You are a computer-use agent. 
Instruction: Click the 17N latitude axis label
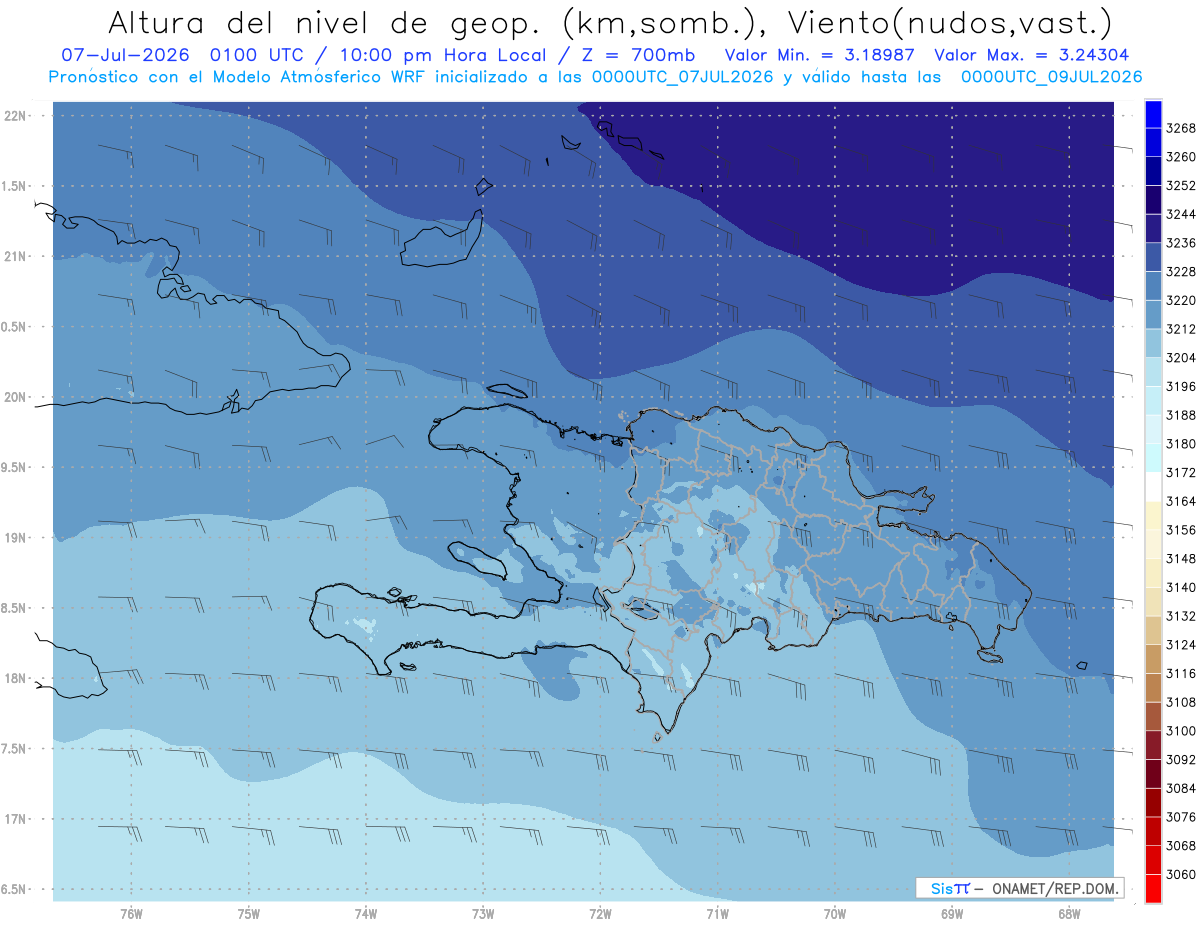15,819
